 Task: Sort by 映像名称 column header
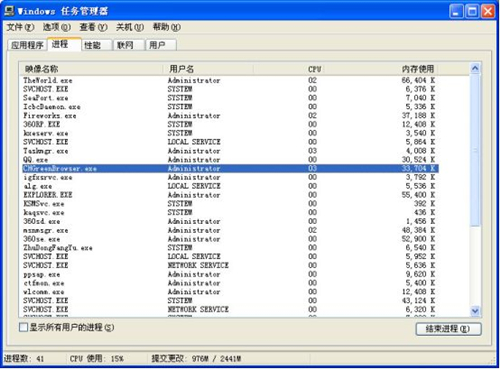[92, 69]
